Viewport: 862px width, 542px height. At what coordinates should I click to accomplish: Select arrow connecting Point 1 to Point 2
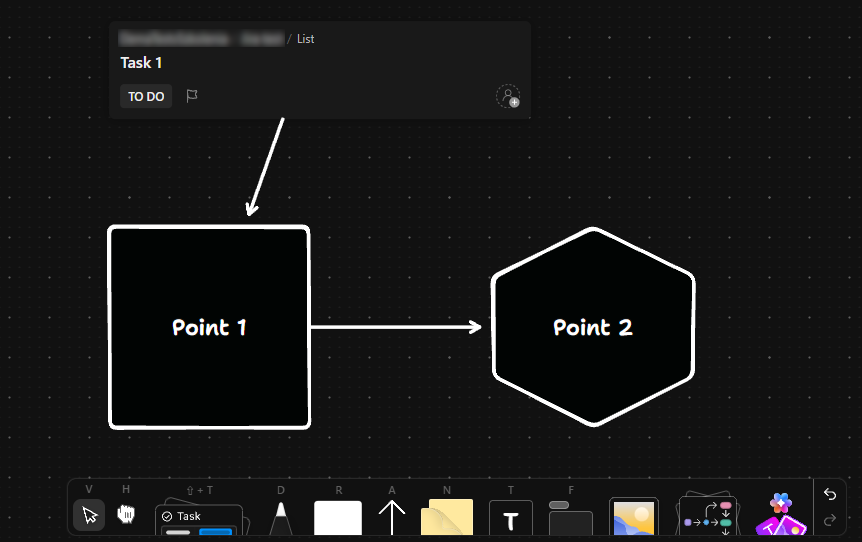[x=396, y=327]
